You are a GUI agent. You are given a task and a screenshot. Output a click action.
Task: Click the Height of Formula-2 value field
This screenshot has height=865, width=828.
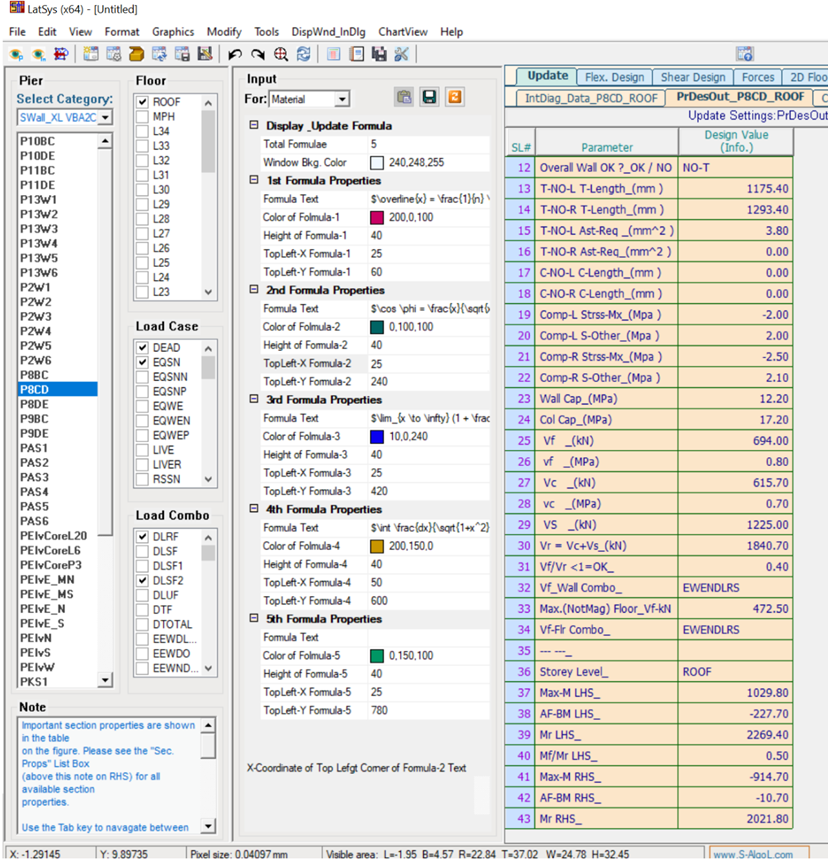tap(429, 345)
